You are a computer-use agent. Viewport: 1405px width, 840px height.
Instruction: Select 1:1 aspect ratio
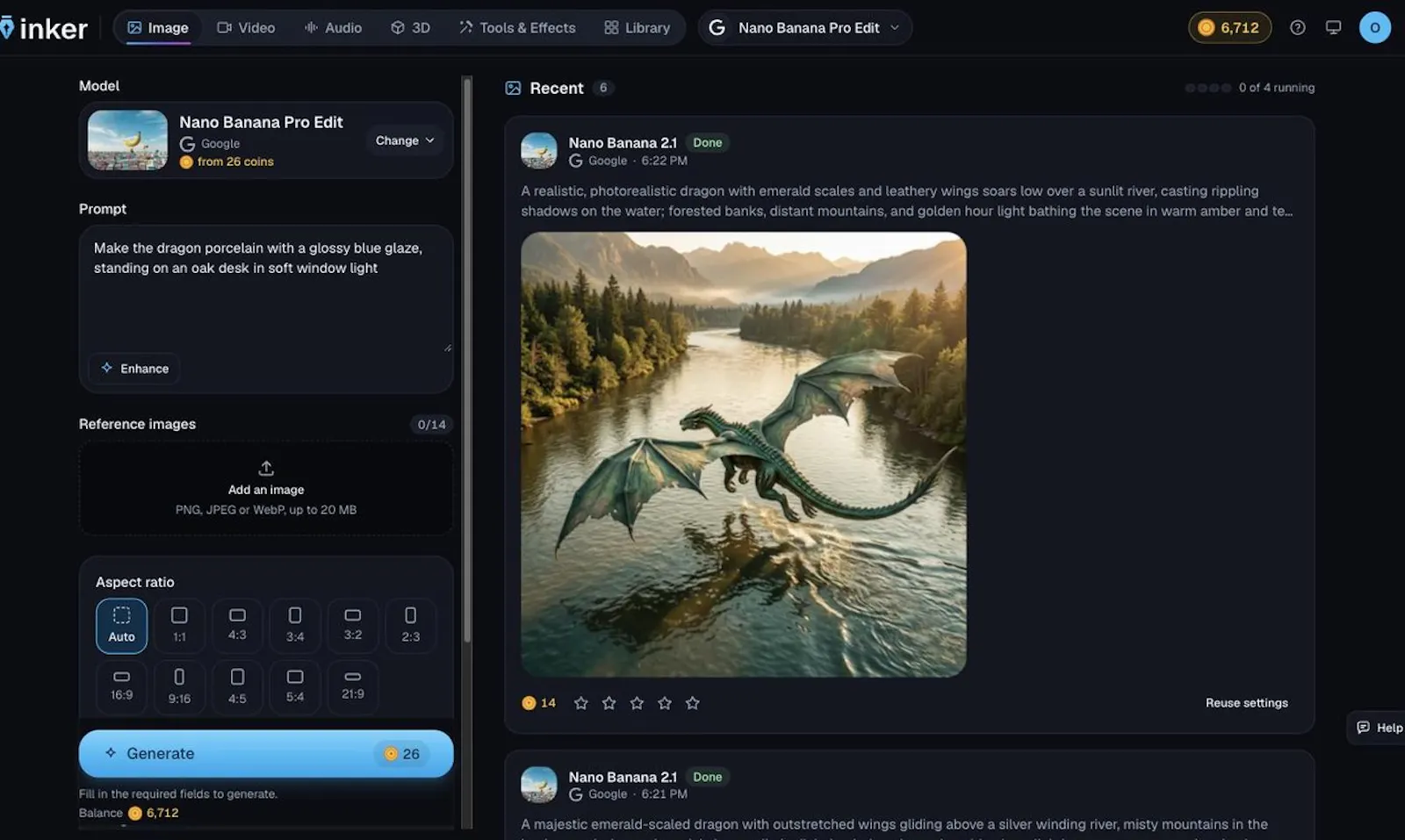(x=179, y=625)
